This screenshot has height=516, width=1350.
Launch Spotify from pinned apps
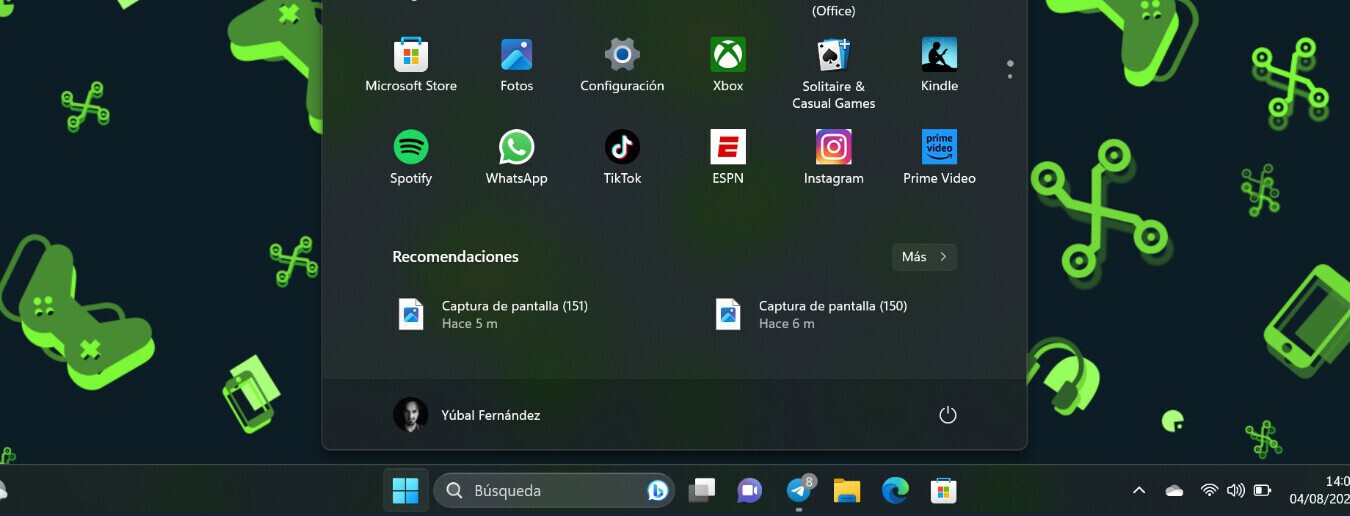click(x=411, y=158)
